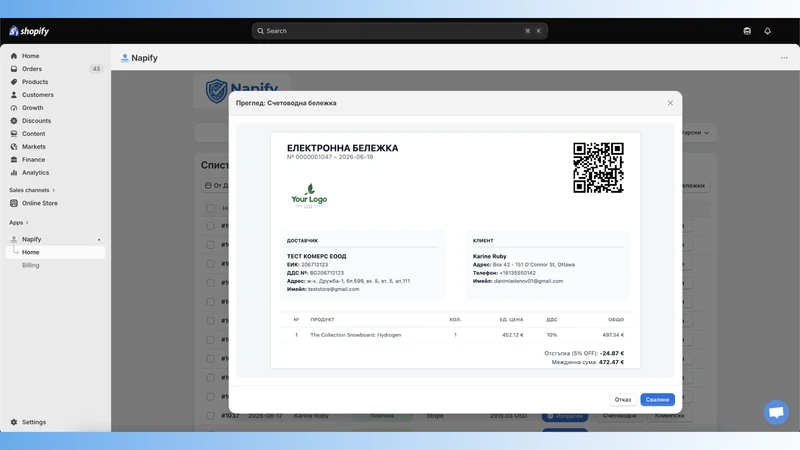Toggle the select-all checkbox in the list header
This screenshot has width=800, height=450.
210,208
